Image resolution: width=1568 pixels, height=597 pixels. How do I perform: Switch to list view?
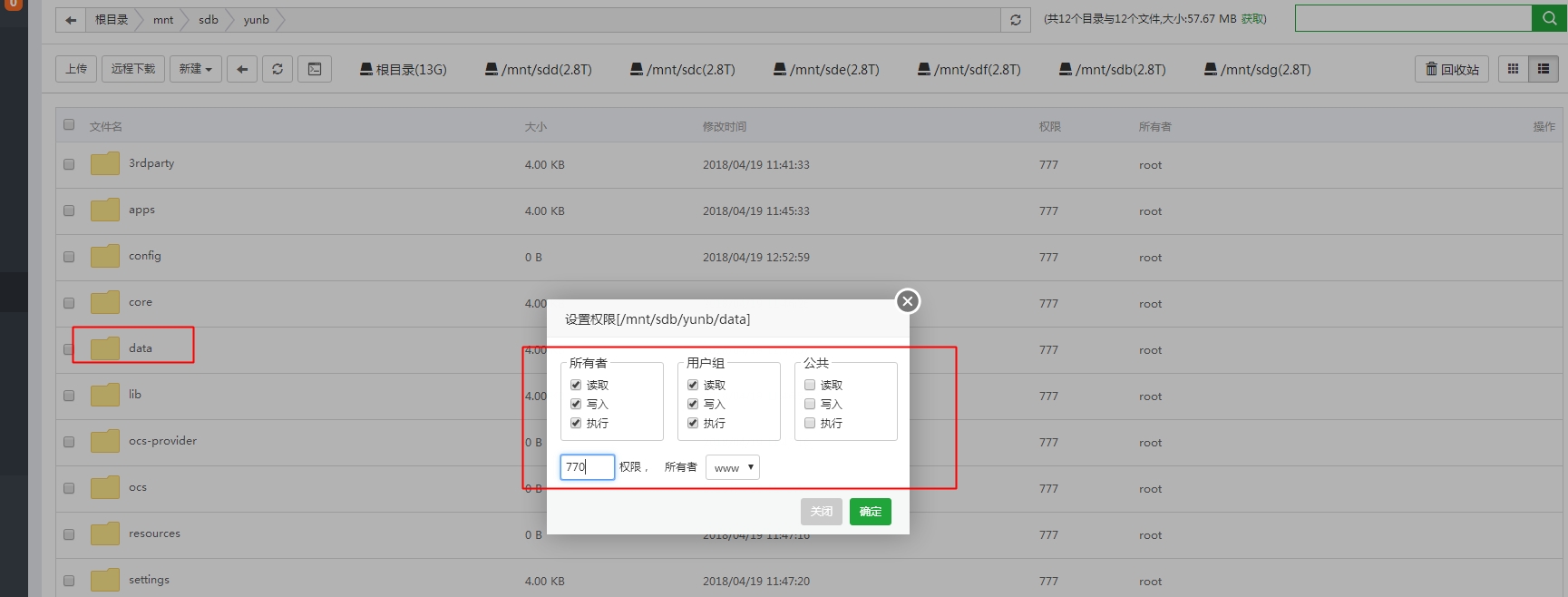click(x=1543, y=69)
